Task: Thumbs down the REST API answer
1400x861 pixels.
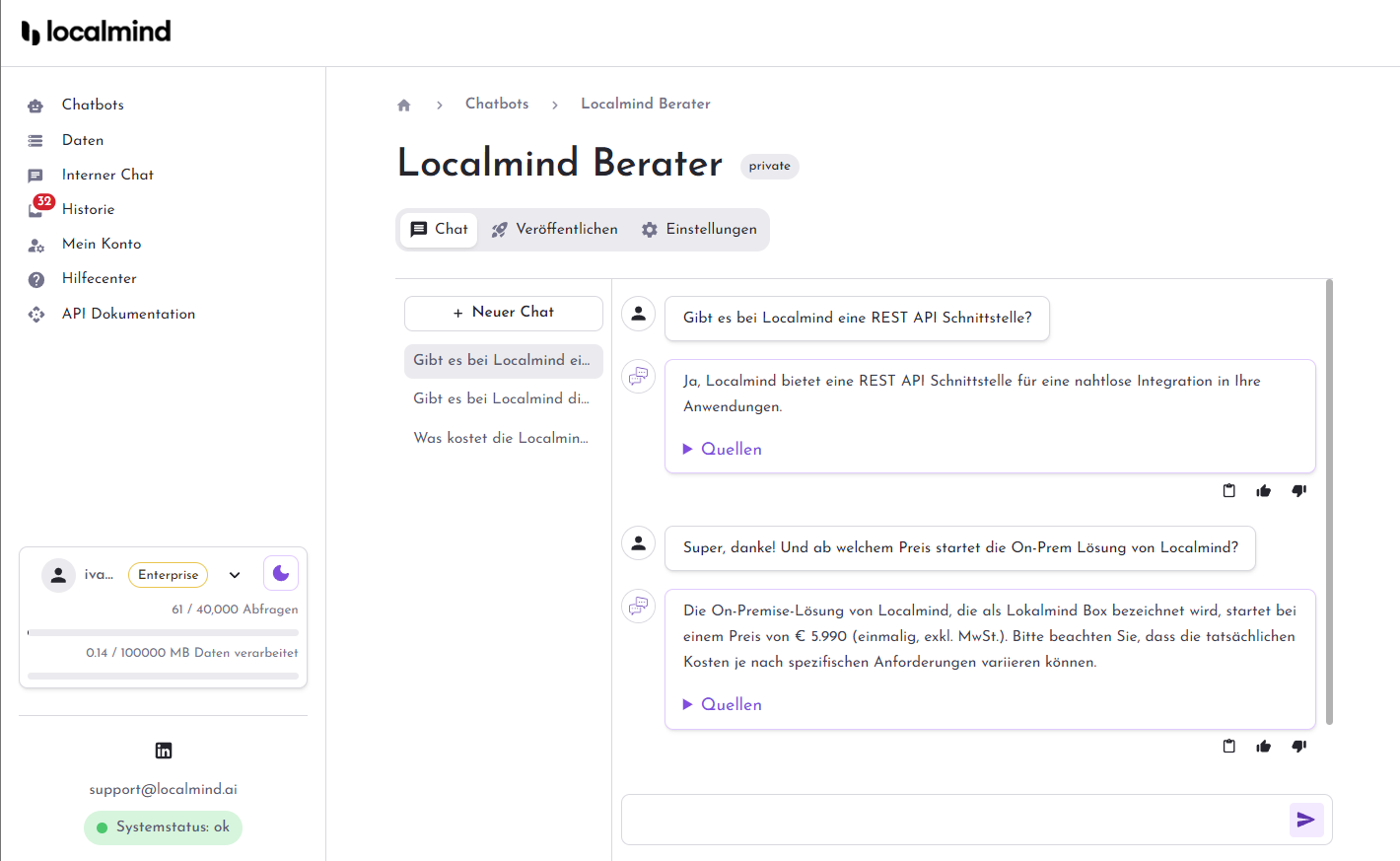Action: (1299, 490)
